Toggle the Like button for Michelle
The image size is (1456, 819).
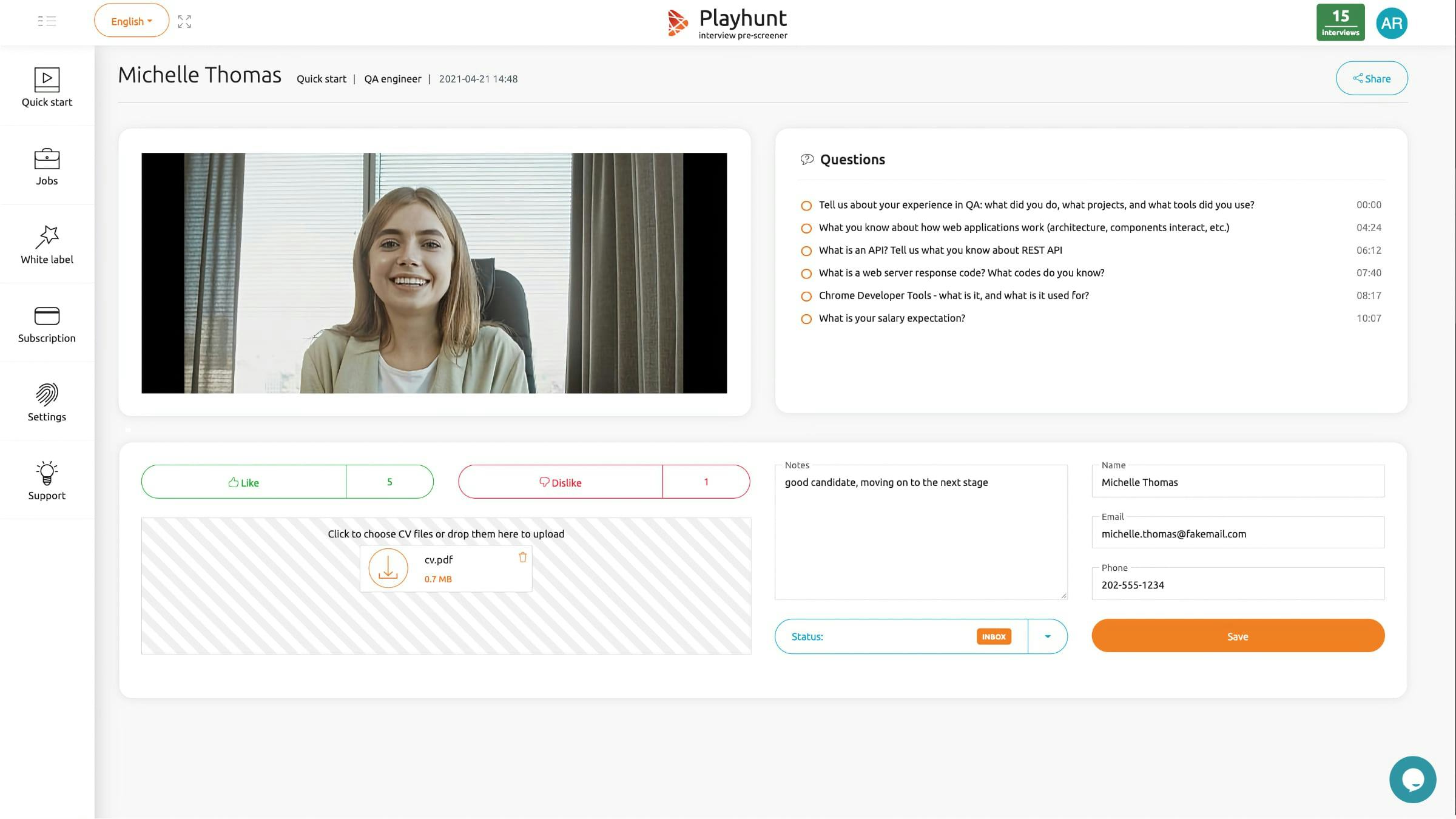[x=244, y=482]
